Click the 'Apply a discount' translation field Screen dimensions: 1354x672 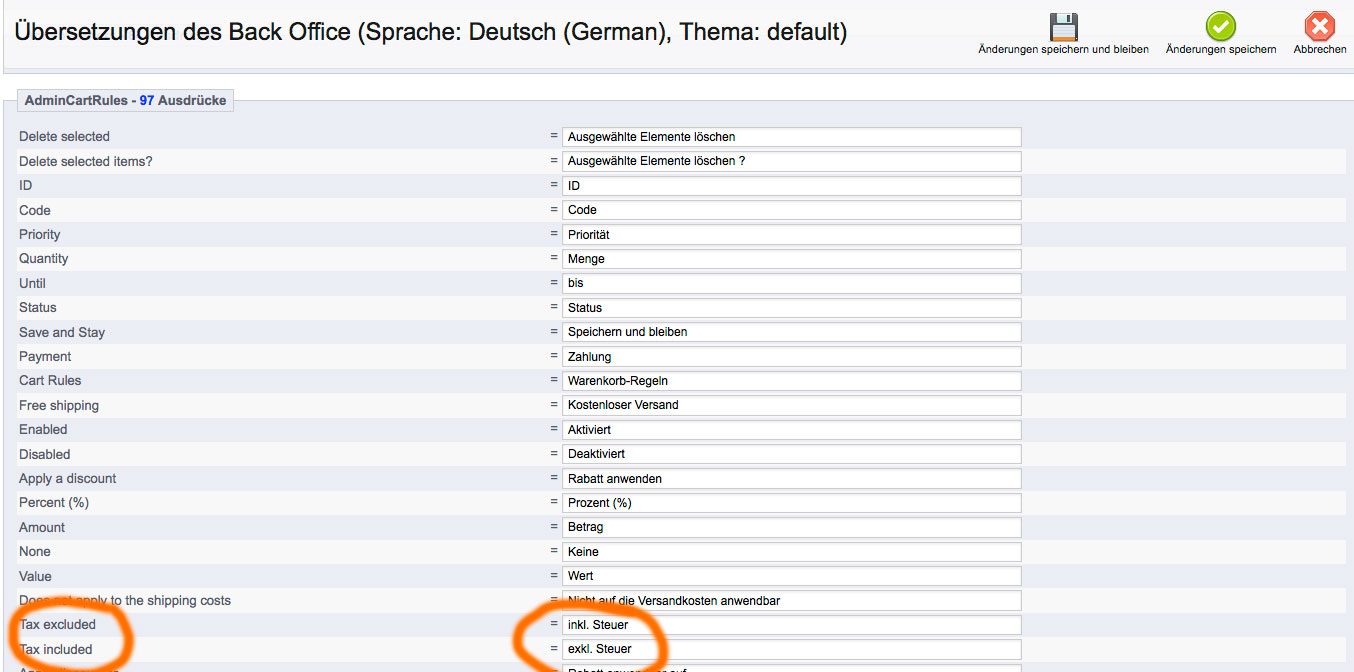click(791, 479)
